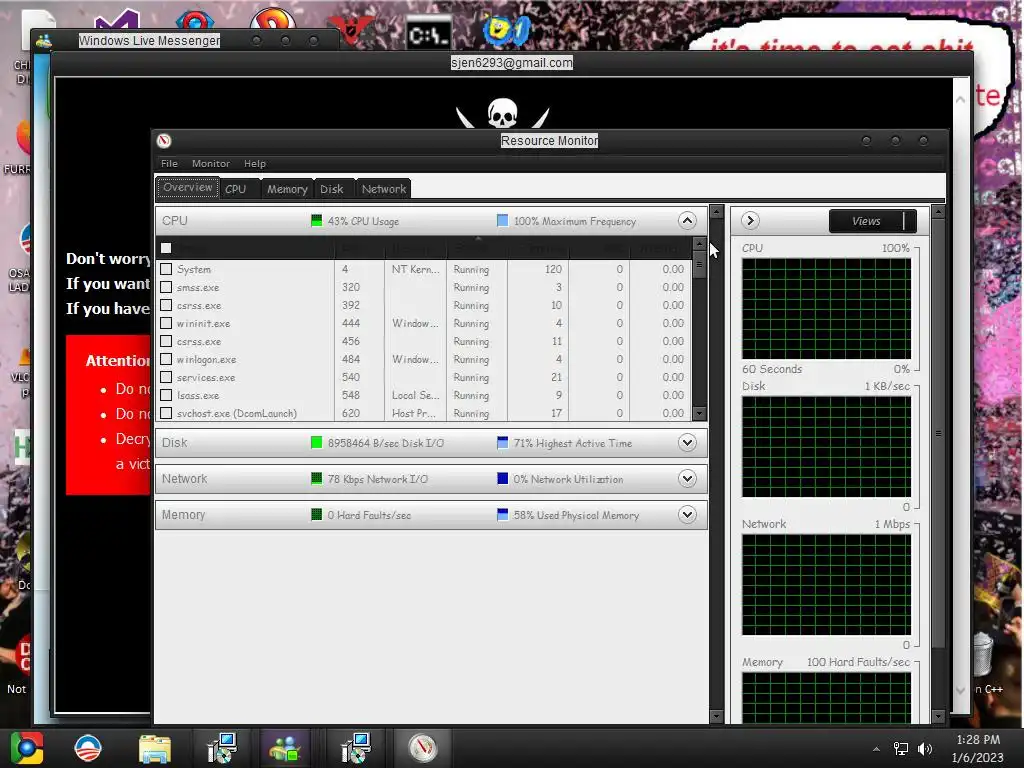The width and height of the screenshot is (1024, 768).
Task: Open the SpongeBob desktop icon
Action: (x=506, y=31)
